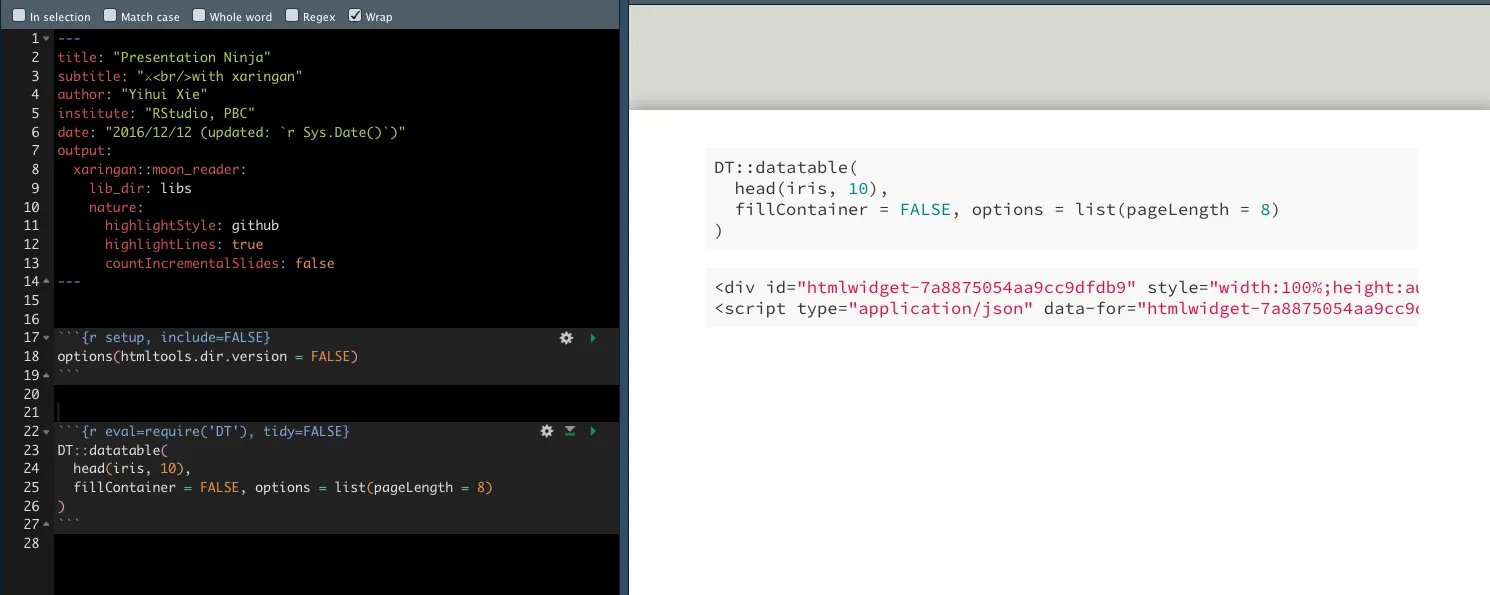Click the fillContainer line in slide preview

coord(1007,210)
